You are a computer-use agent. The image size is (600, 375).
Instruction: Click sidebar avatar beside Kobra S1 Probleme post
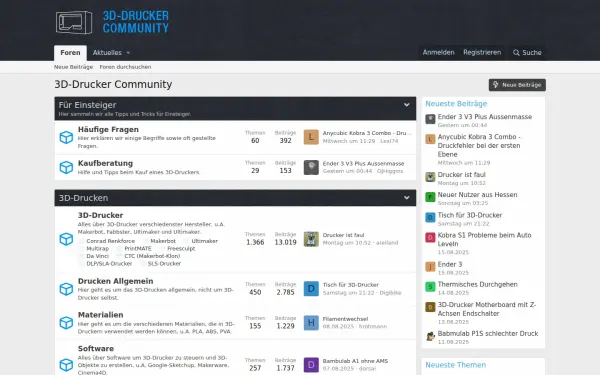click(430, 237)
